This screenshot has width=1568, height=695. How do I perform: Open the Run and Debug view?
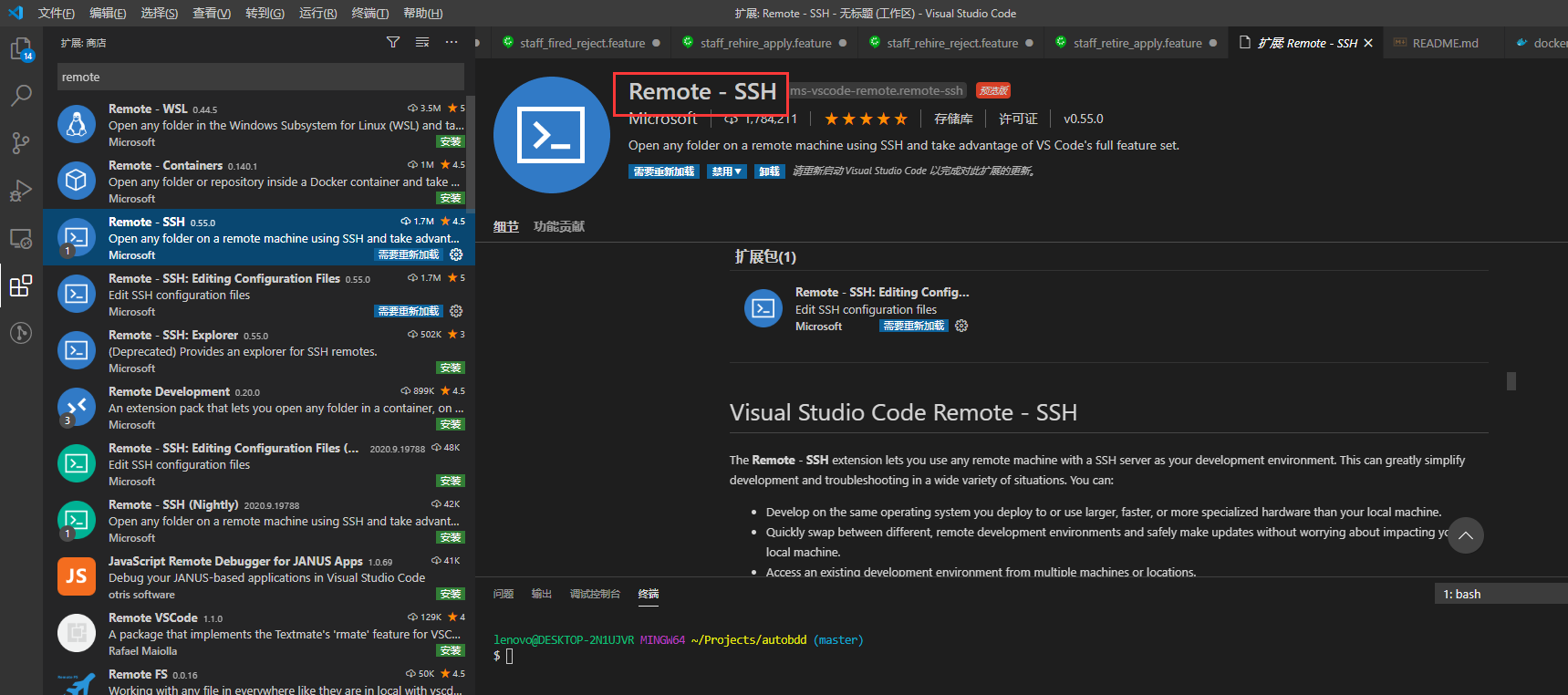[21, 190]
